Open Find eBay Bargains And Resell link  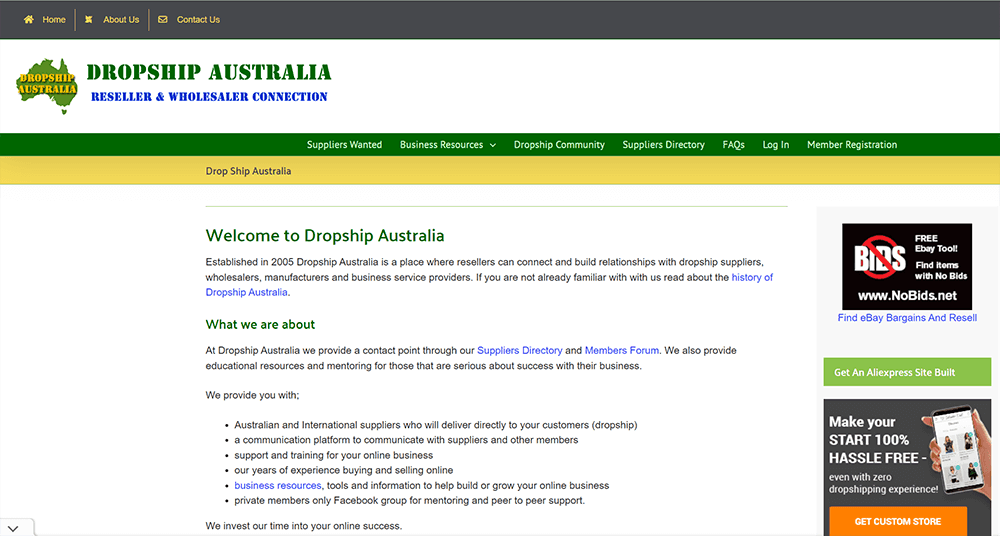tap(907, 318)
